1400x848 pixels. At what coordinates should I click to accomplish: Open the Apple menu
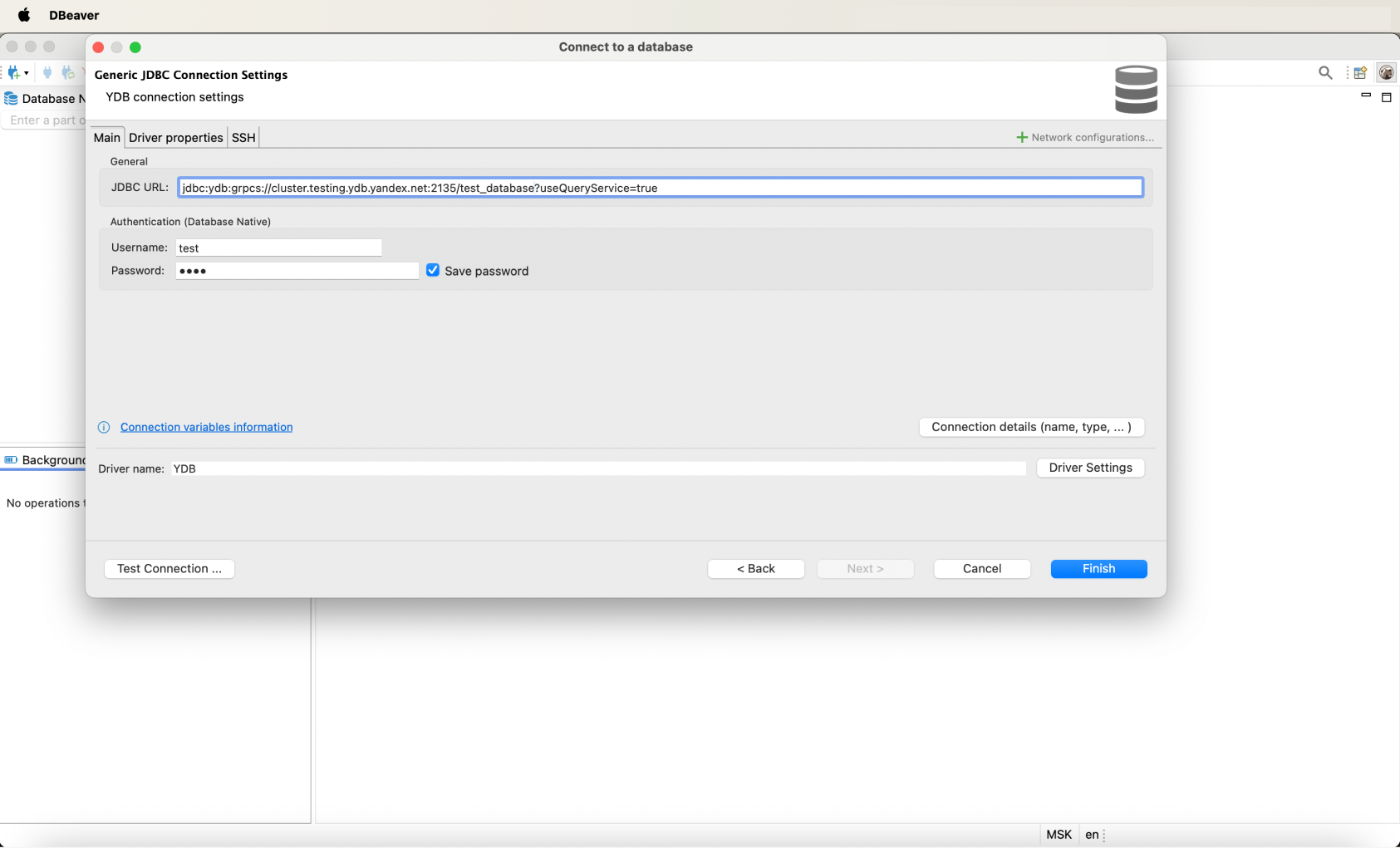tap(24, 15)
